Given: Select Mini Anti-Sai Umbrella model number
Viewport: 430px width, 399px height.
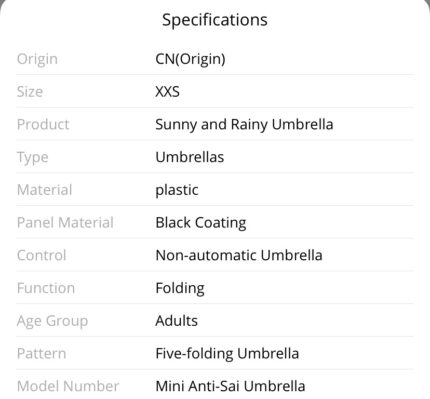Looking at the screenshot, I should click(230, 386).
